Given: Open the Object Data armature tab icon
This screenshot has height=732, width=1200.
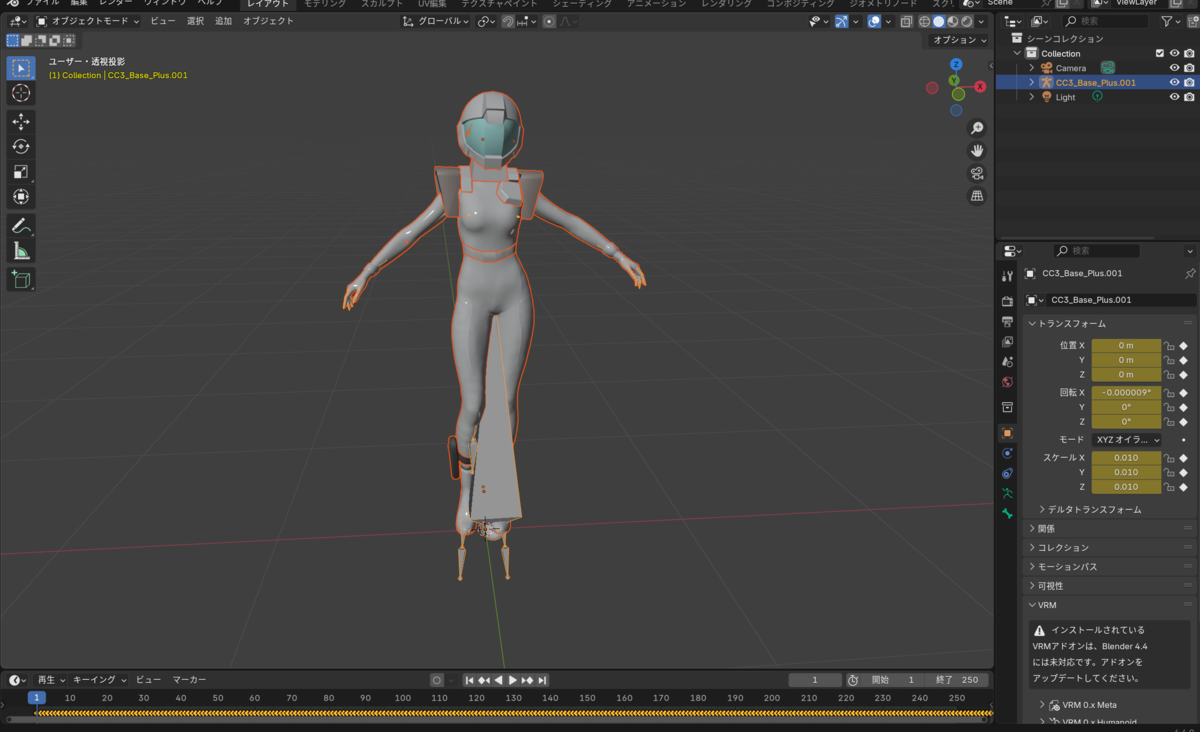Looking at the screenshot, I should click(1007, 493).
